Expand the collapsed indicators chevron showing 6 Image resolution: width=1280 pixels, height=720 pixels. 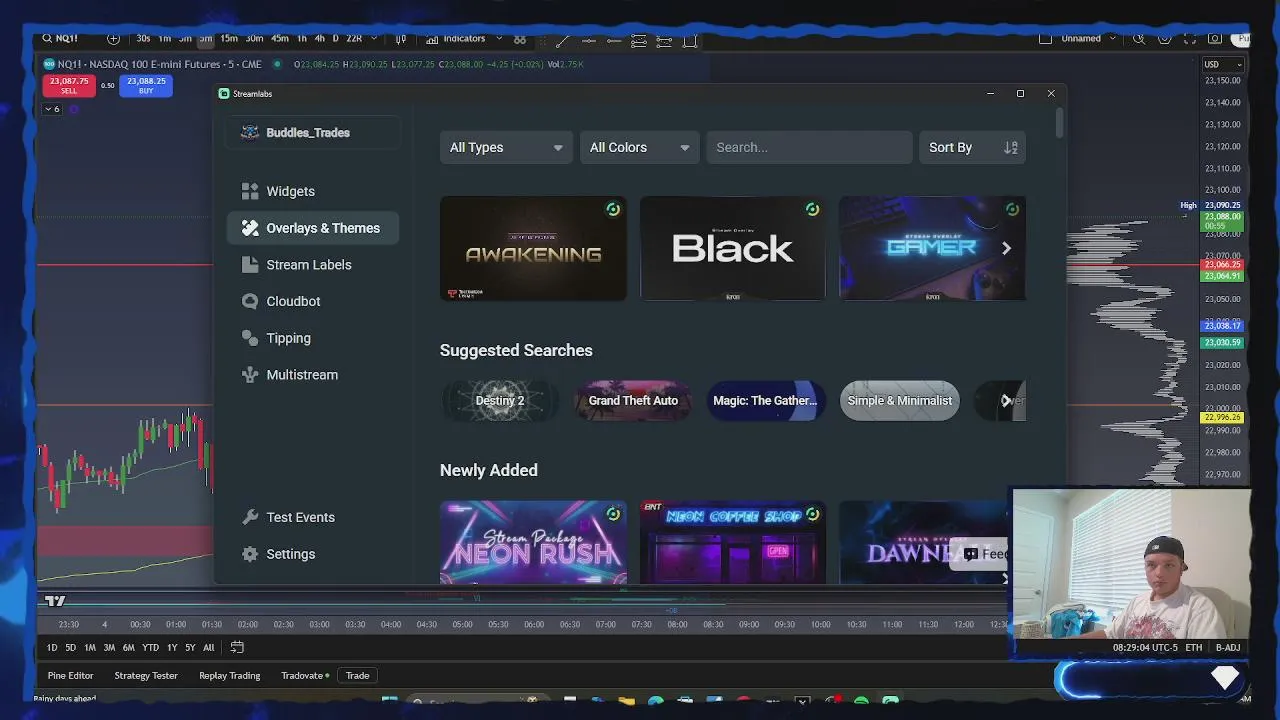click(x=52, y=109)
